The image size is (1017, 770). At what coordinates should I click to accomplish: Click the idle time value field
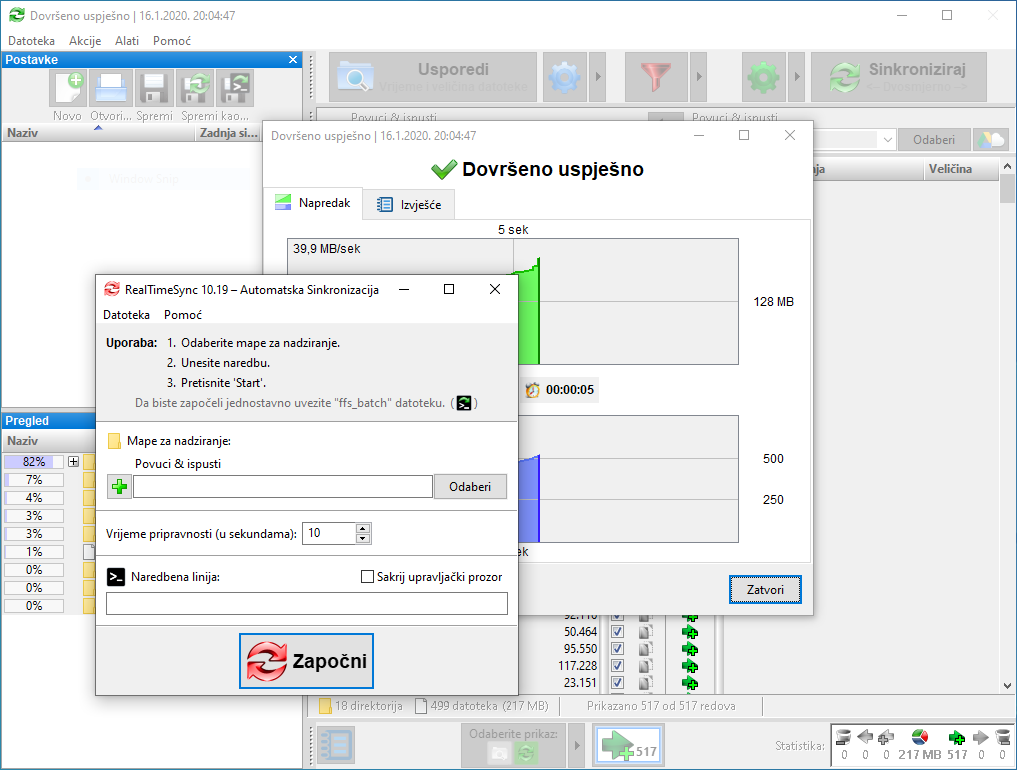[x=329, y=533]
